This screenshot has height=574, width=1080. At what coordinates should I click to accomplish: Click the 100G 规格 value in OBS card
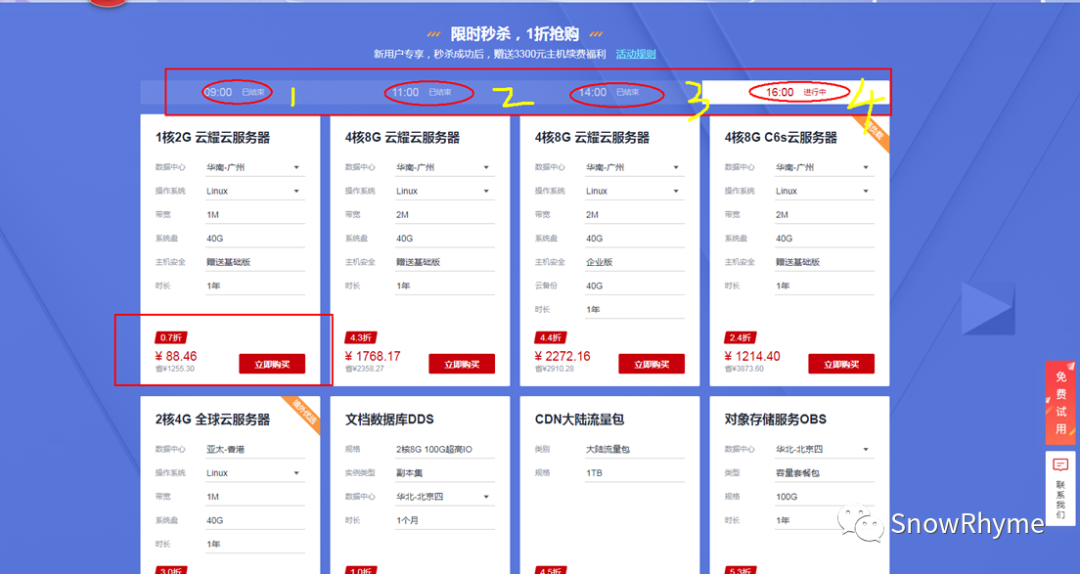tap(786, 497)
